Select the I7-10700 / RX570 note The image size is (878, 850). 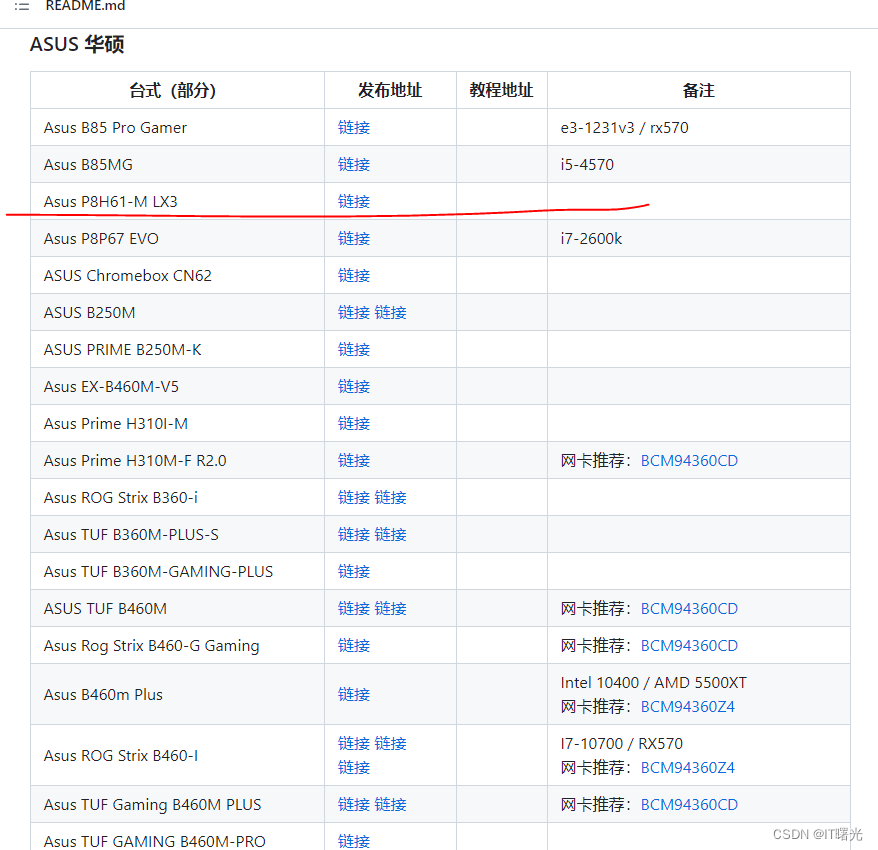point(622,744)
